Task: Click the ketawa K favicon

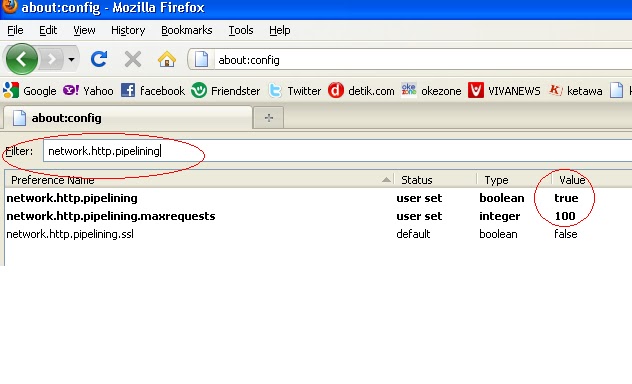Action: point(555,90)
